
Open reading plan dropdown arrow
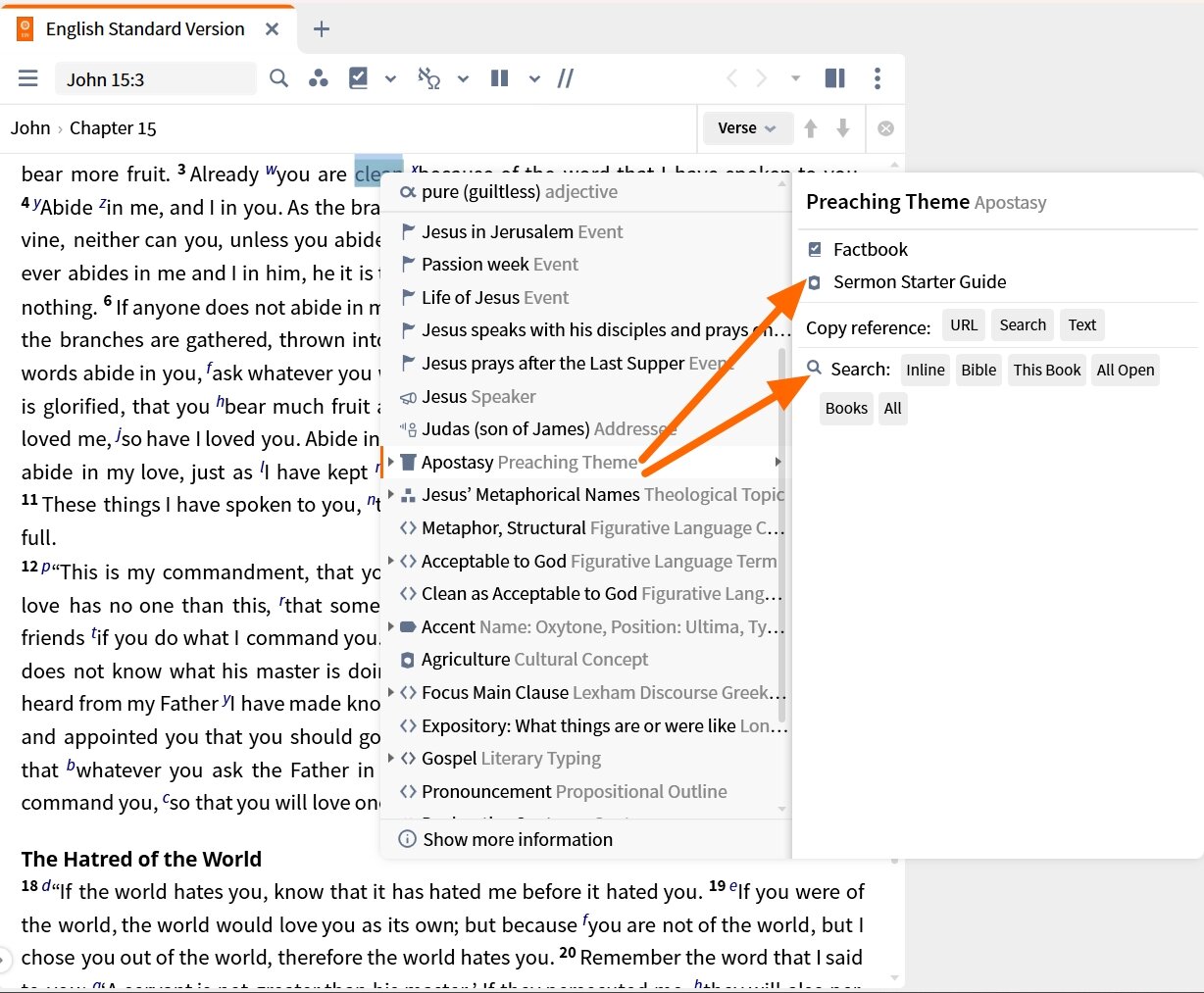point(391,78)
